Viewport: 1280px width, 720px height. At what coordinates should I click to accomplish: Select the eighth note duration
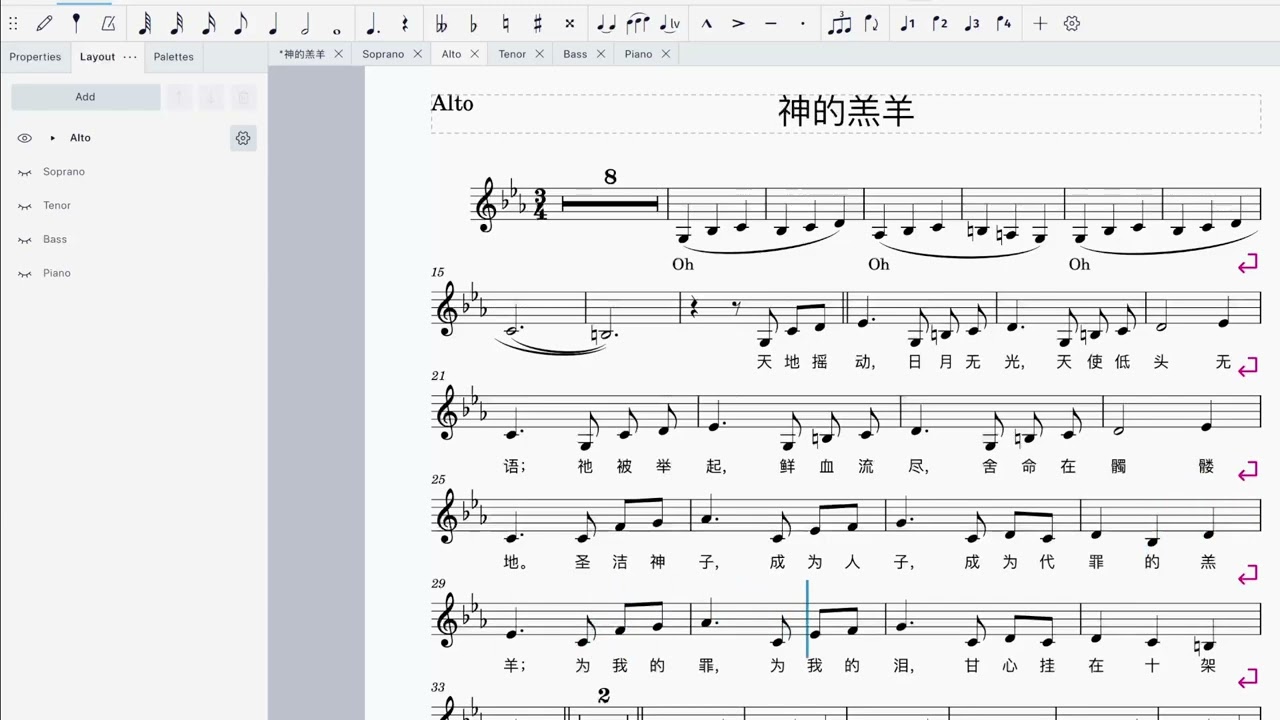[240, 23]
